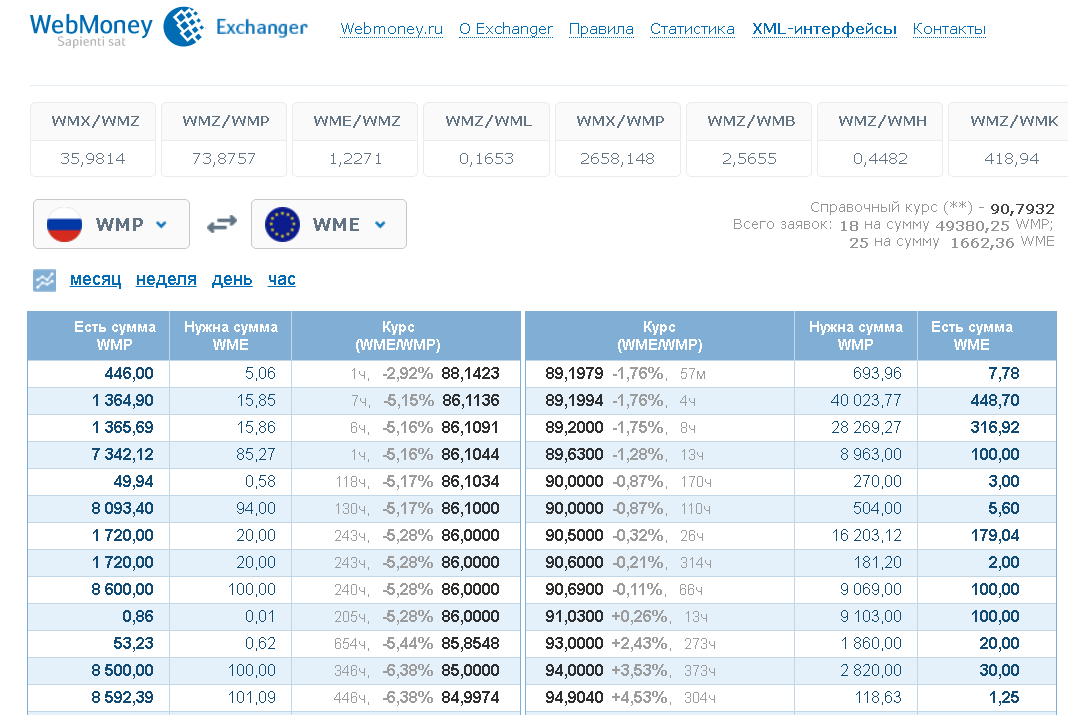
Task: Click the 1 364,90 WMP amount
Action: [x=123, y=400]
